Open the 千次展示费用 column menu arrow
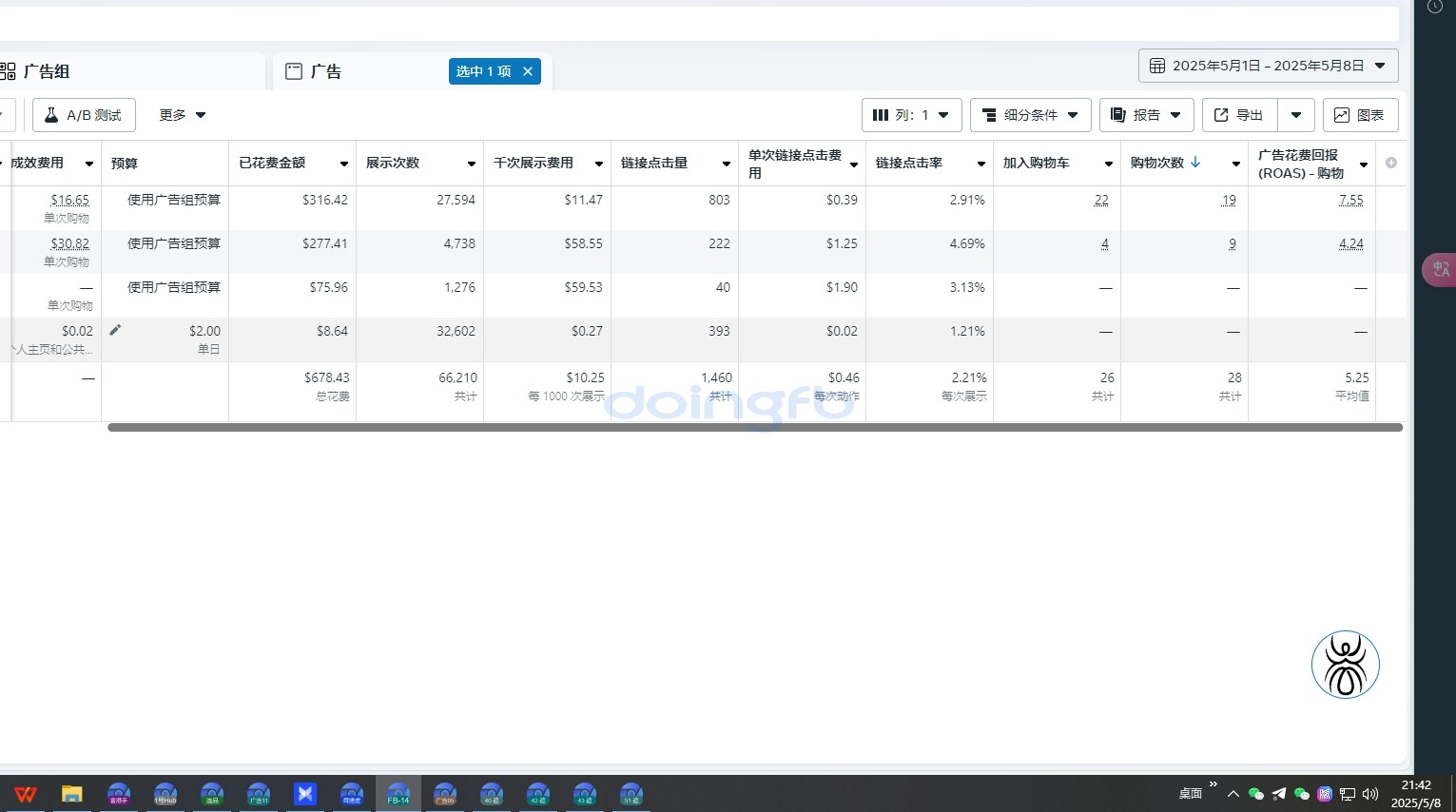This screenshot has height=812, width=1456. tap(599, 164)
